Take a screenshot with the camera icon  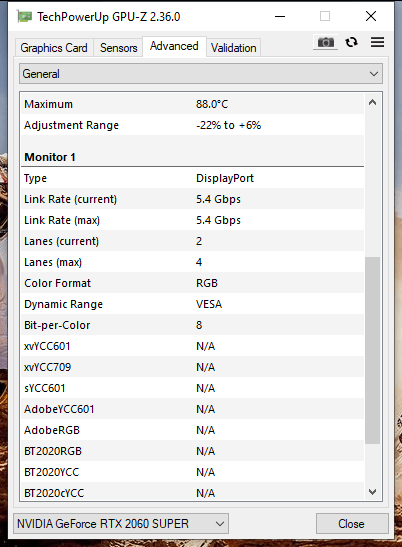point(325,43)
